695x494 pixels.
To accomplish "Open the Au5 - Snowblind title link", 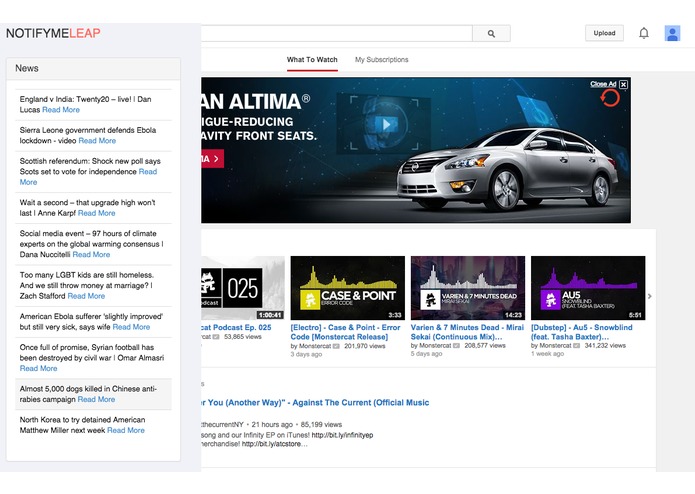I will (582, 332).
